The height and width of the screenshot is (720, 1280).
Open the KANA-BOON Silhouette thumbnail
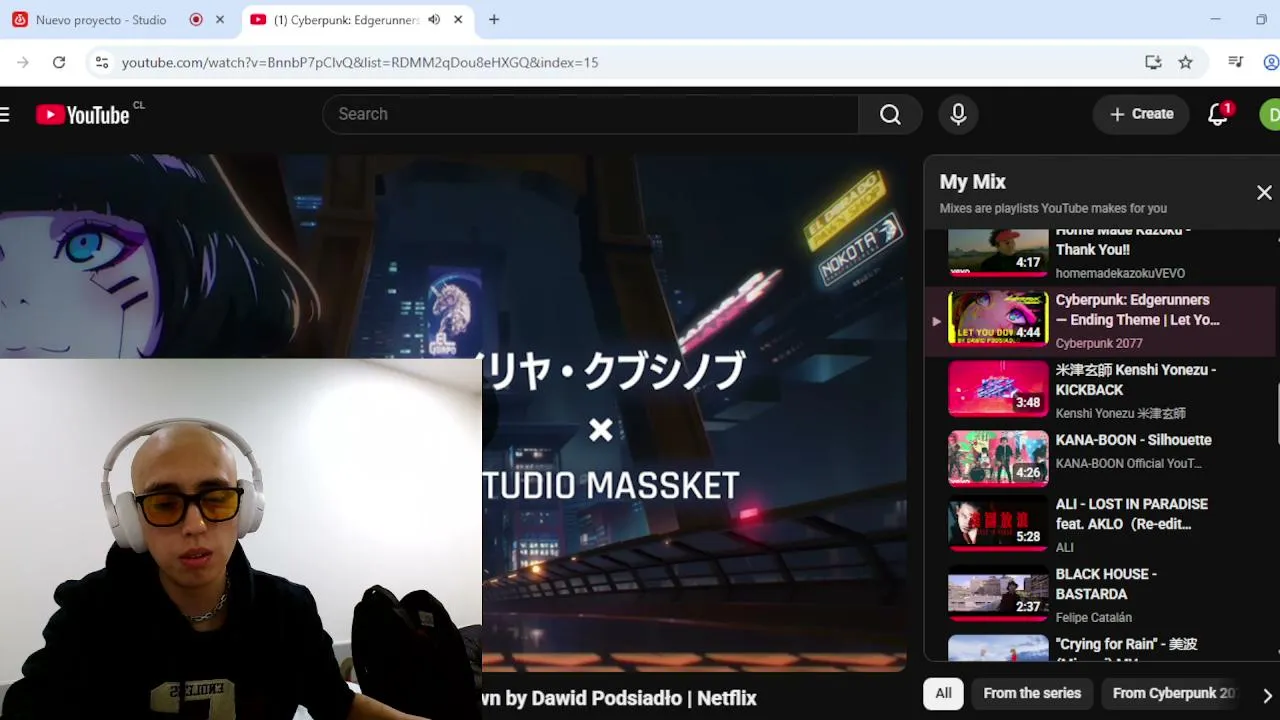point(998,459)
